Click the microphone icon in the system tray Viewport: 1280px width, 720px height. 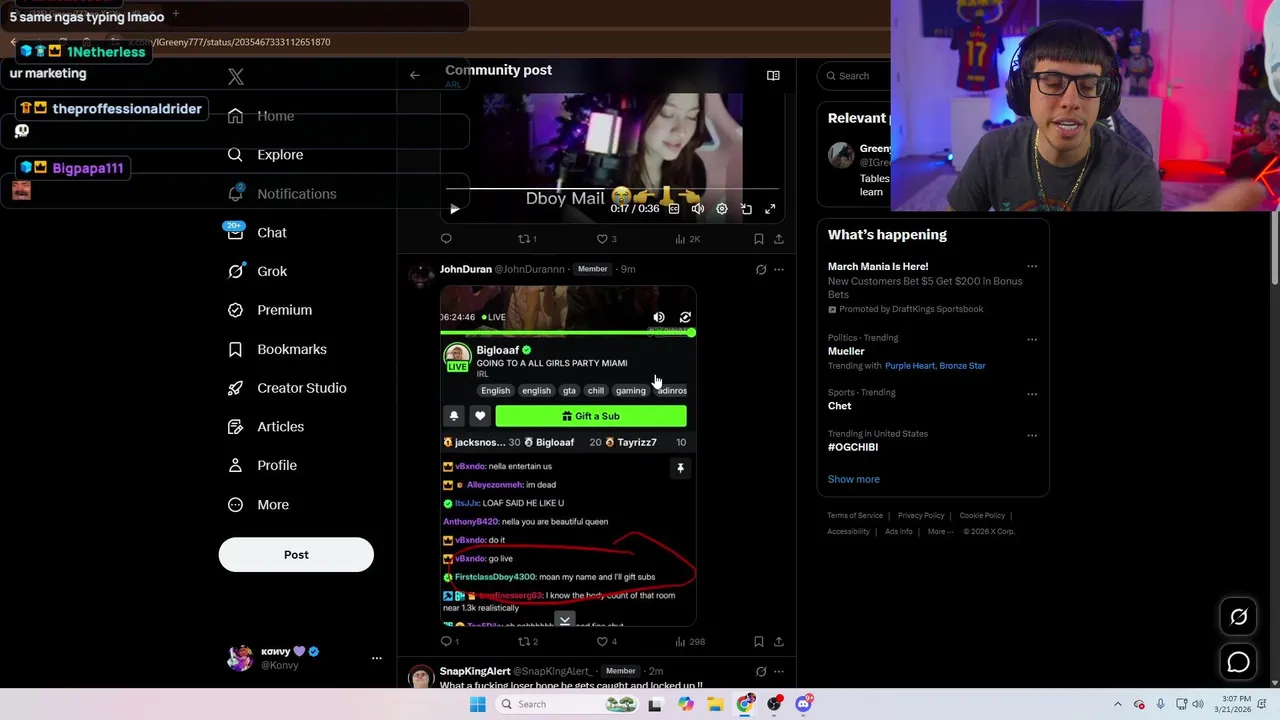(x=1160, y=704)
